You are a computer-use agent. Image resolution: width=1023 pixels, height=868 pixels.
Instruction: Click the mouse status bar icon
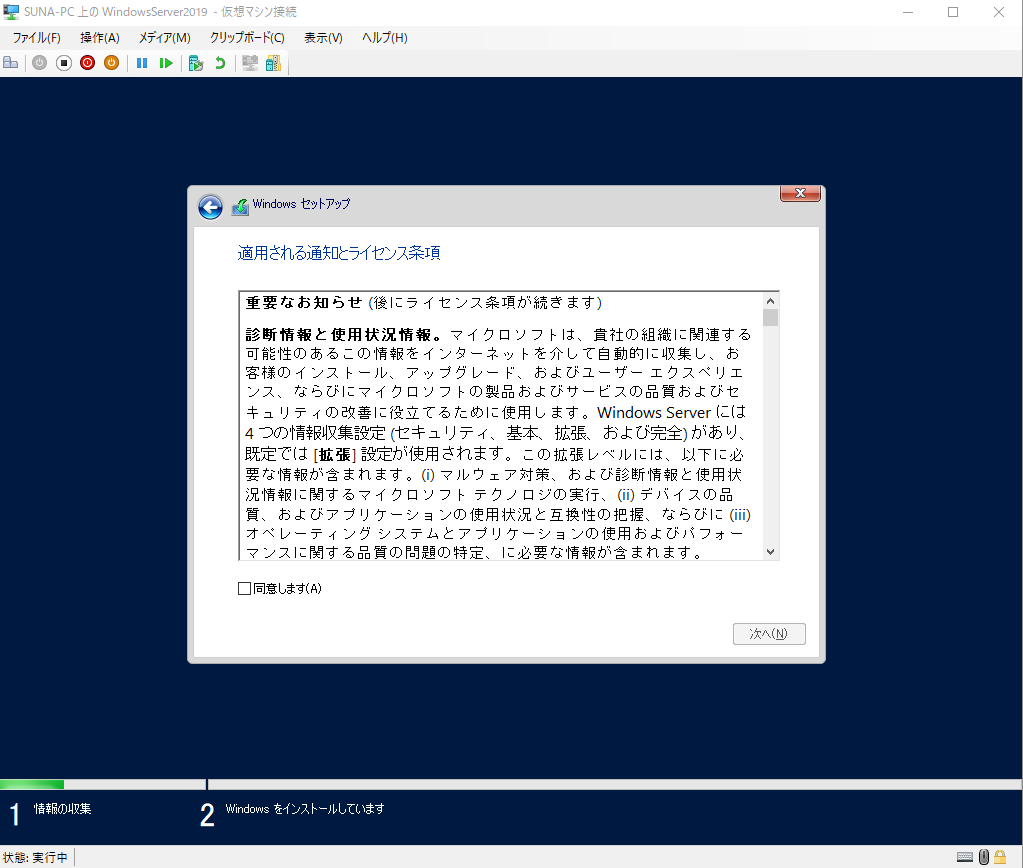(984, 857)
